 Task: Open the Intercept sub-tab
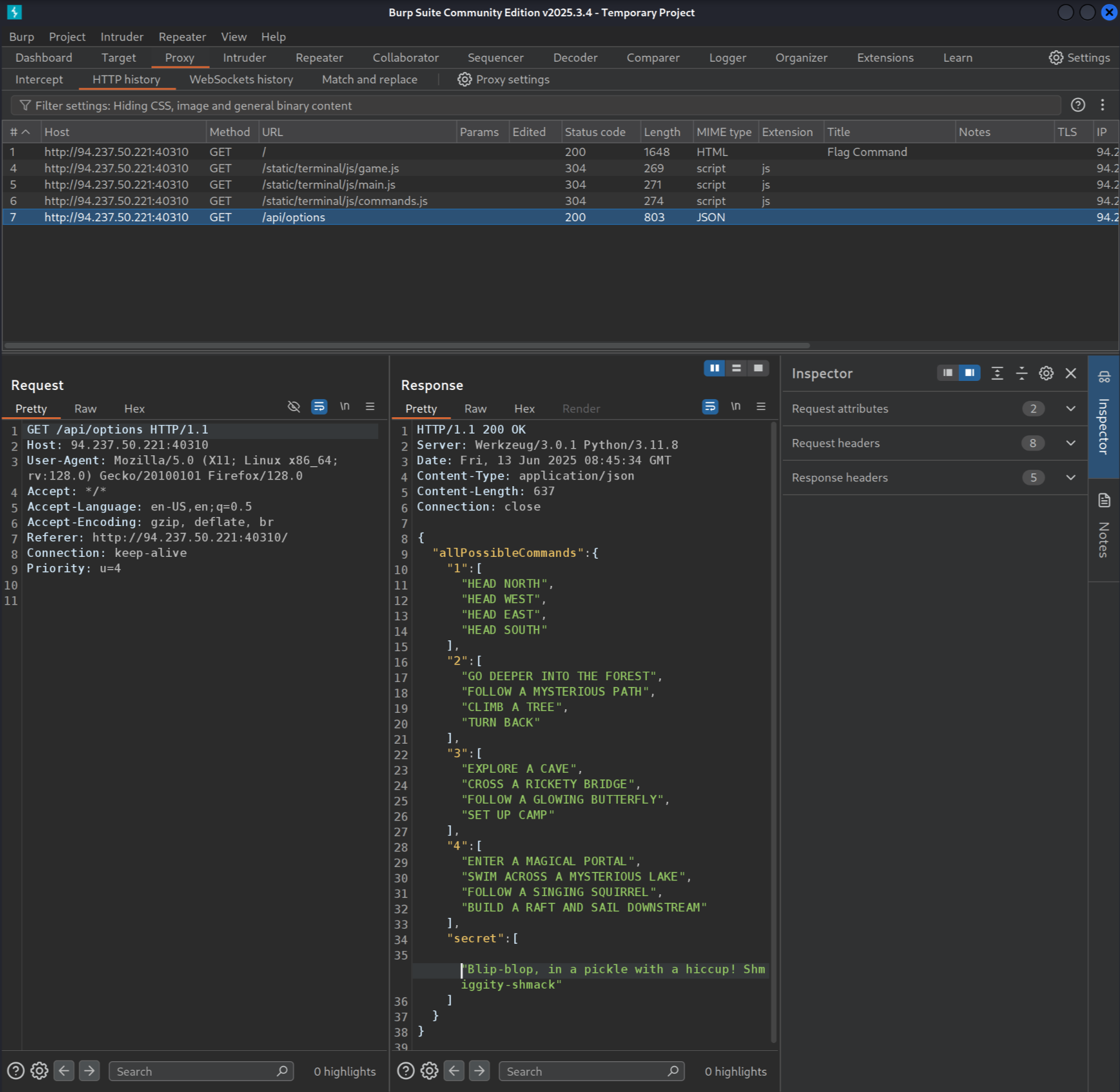click(x=39, y=79)
